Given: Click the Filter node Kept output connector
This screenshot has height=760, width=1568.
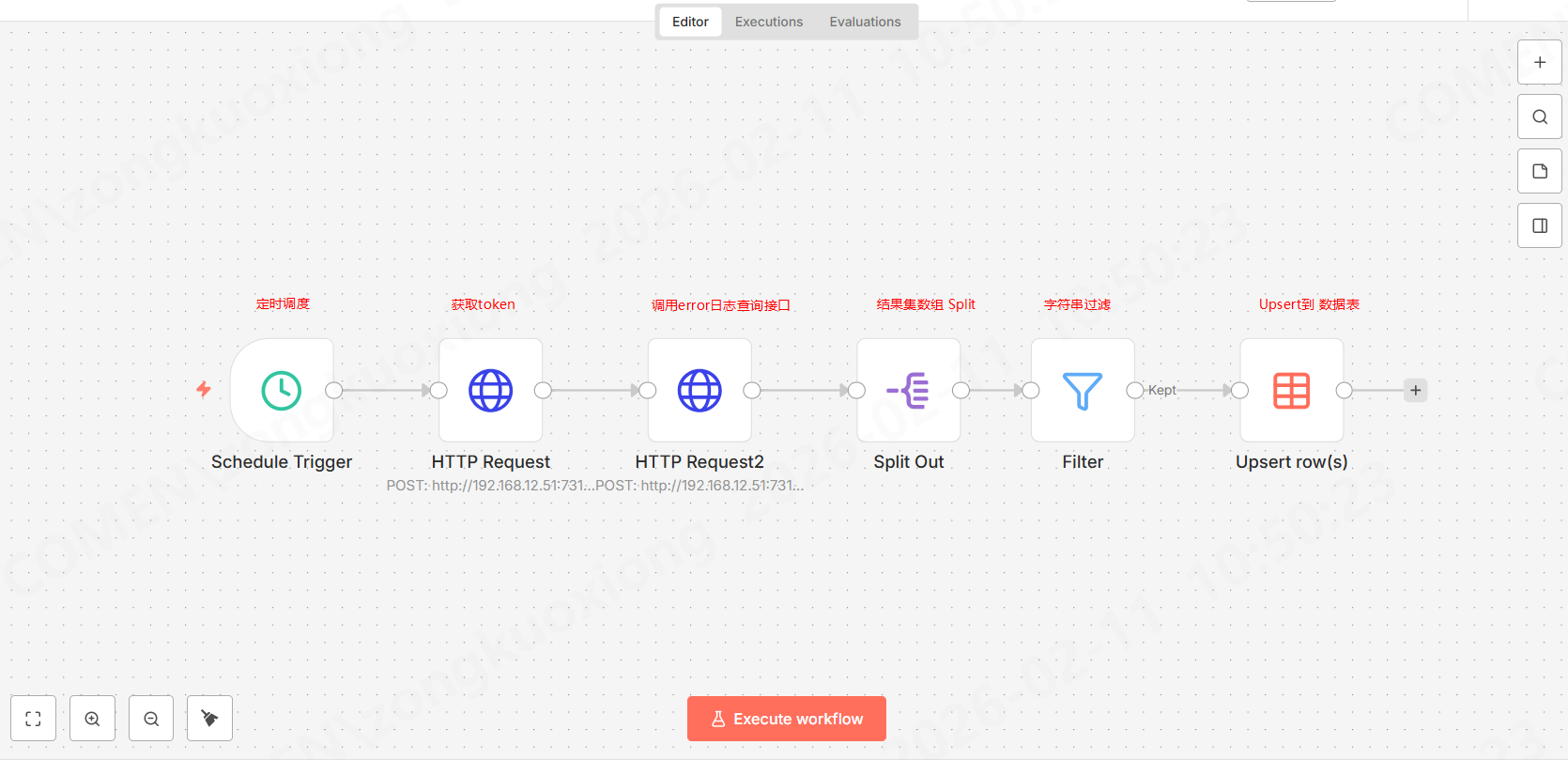Looking at the screenshot, I should pos(1135,391).
